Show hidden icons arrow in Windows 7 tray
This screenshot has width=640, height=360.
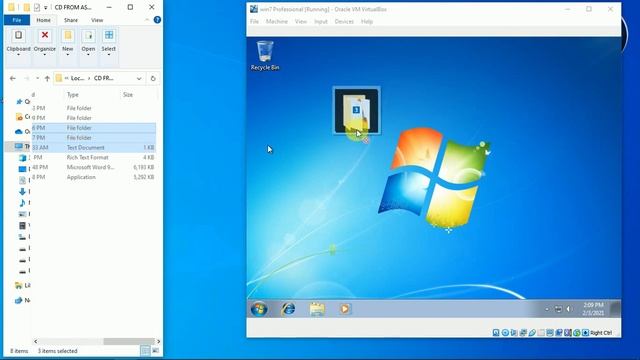pyautogui.click(x=547, y=309)
